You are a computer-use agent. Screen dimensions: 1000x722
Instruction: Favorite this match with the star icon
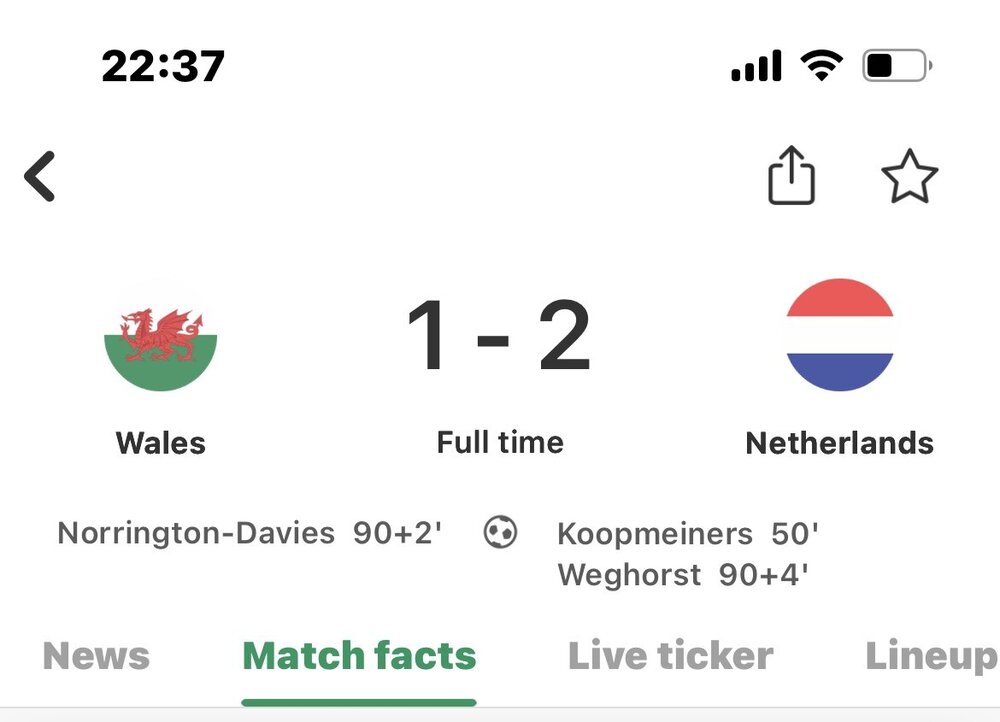click(909, 177)
